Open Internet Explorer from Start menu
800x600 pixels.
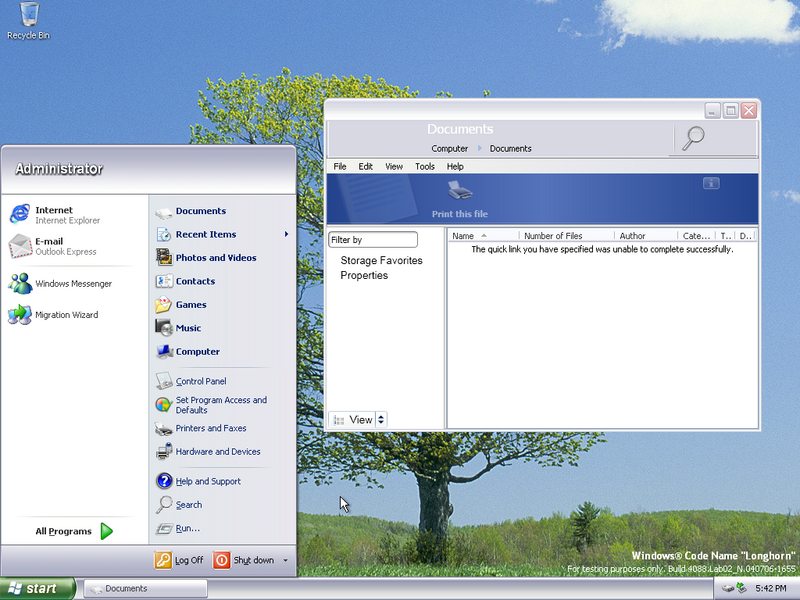point(20,214)
